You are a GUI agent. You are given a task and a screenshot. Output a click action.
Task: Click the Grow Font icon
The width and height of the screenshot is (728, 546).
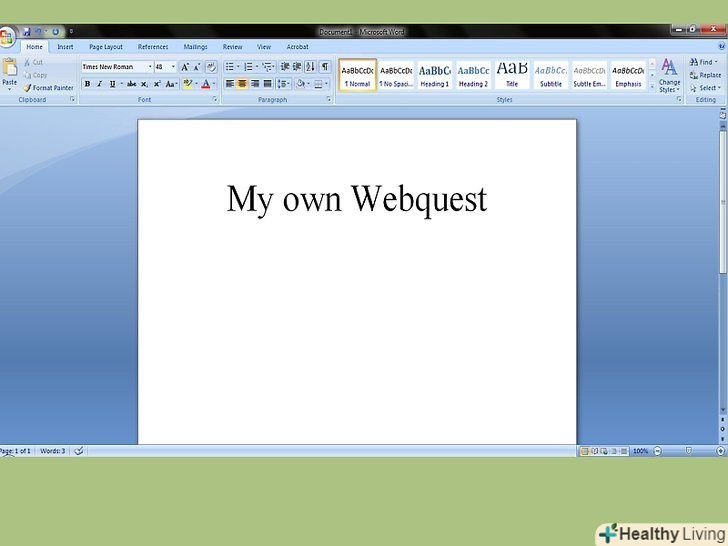(x=185, y=67)
